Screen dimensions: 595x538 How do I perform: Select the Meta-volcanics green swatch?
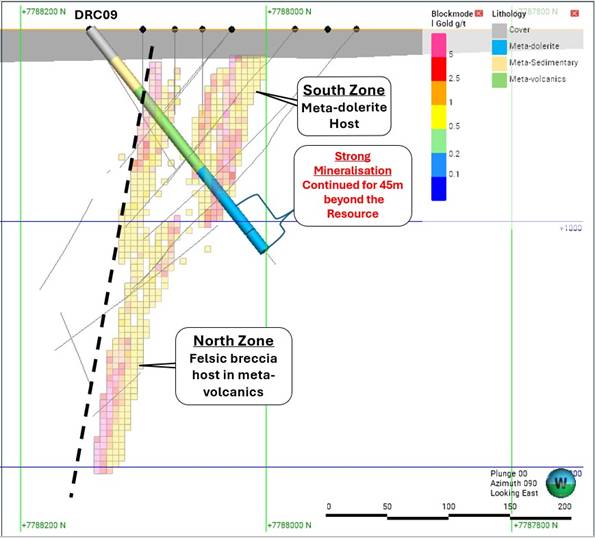pyautogui.click(x=499, y=80)
